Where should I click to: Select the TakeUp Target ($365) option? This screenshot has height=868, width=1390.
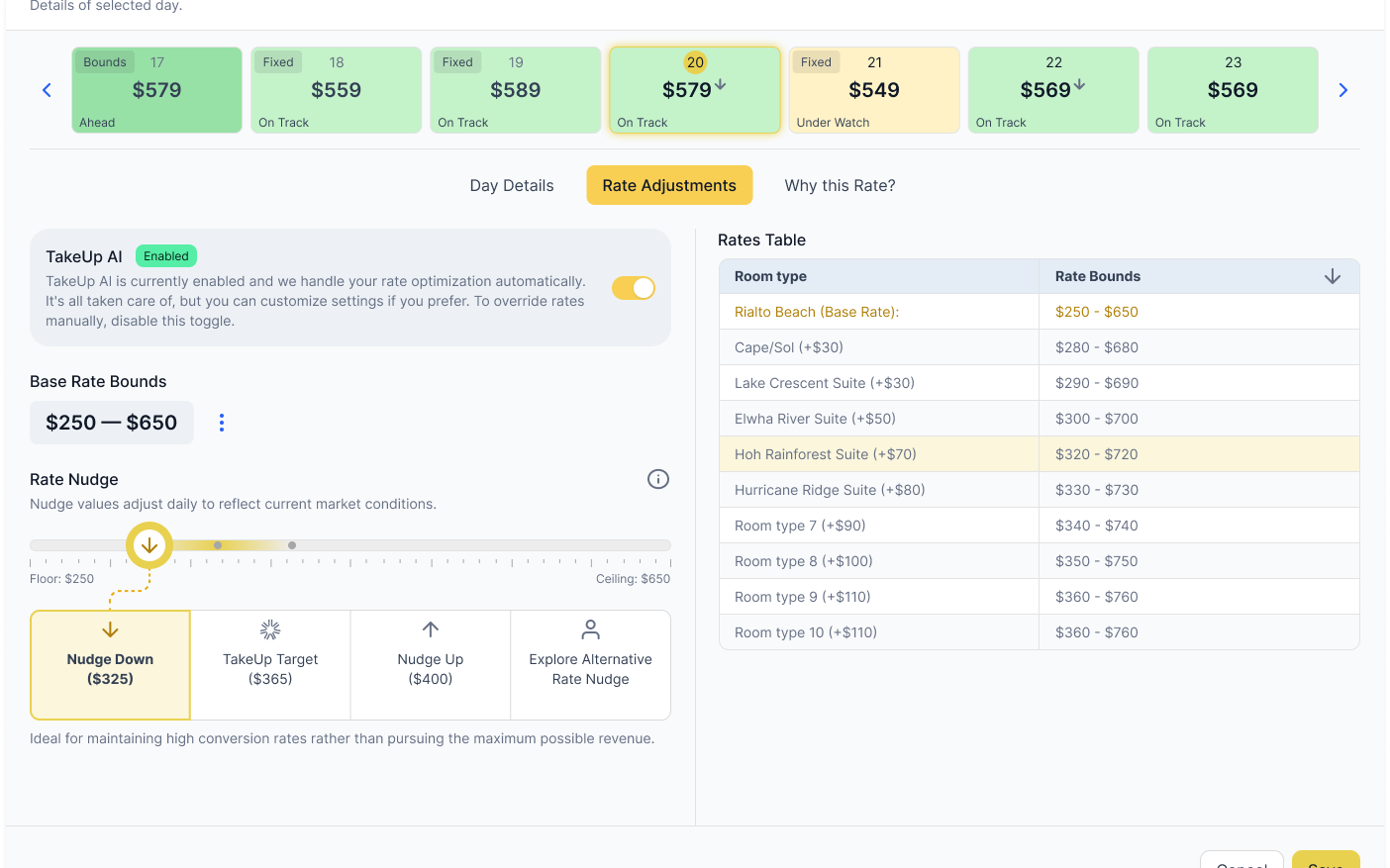point(270,665)
